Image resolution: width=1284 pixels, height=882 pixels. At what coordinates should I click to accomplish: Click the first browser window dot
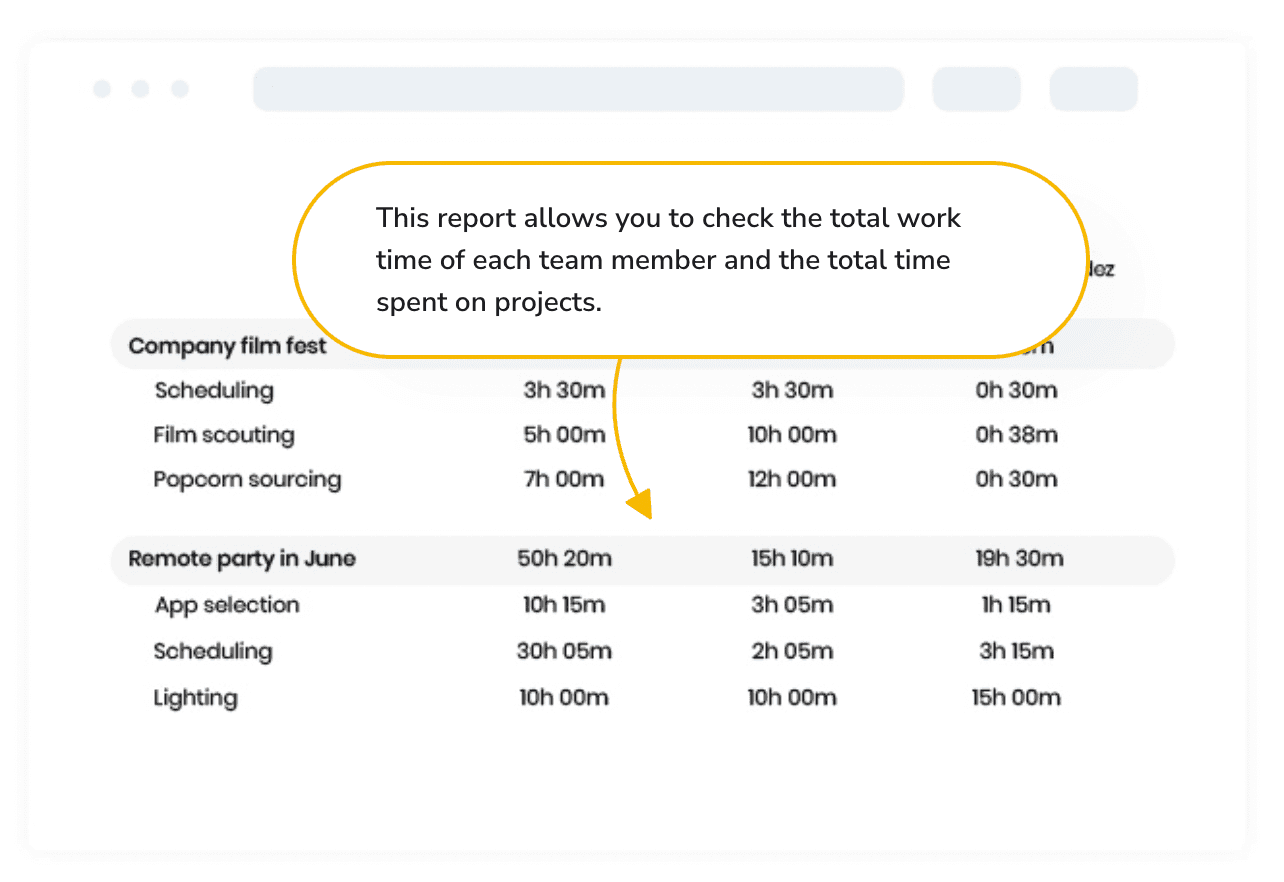102,89
